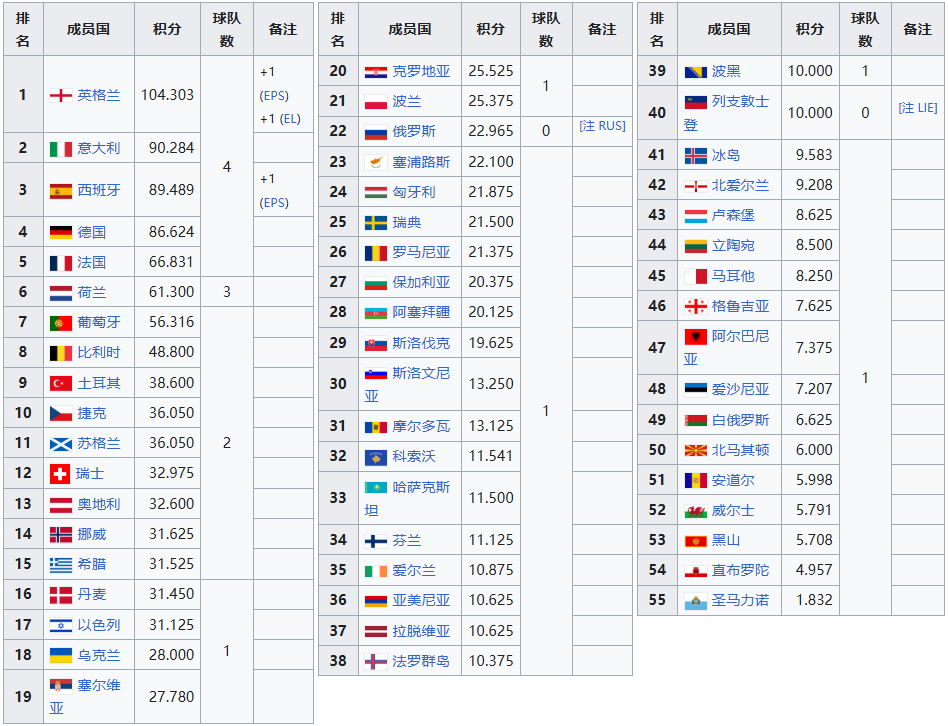Image resolution: width=948 pixels, height=726 pixels.
Task: Click the Wales flag beside 威尔士
Action: (x=695, y=511)
